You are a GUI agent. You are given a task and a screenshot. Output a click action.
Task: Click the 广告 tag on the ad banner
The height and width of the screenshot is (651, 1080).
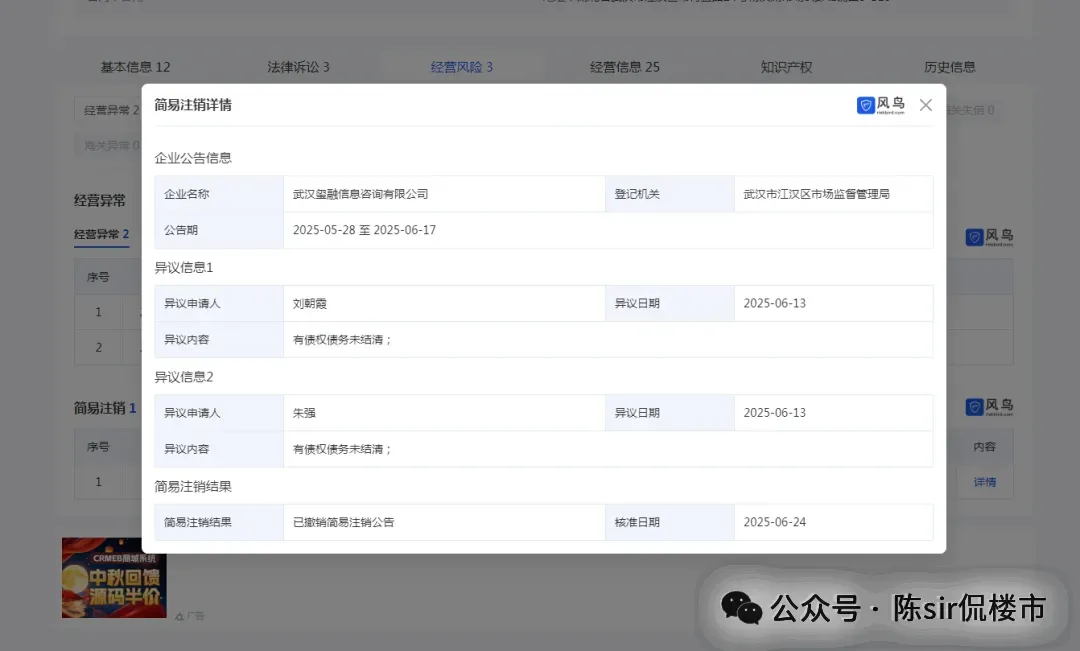pos(191,616)
